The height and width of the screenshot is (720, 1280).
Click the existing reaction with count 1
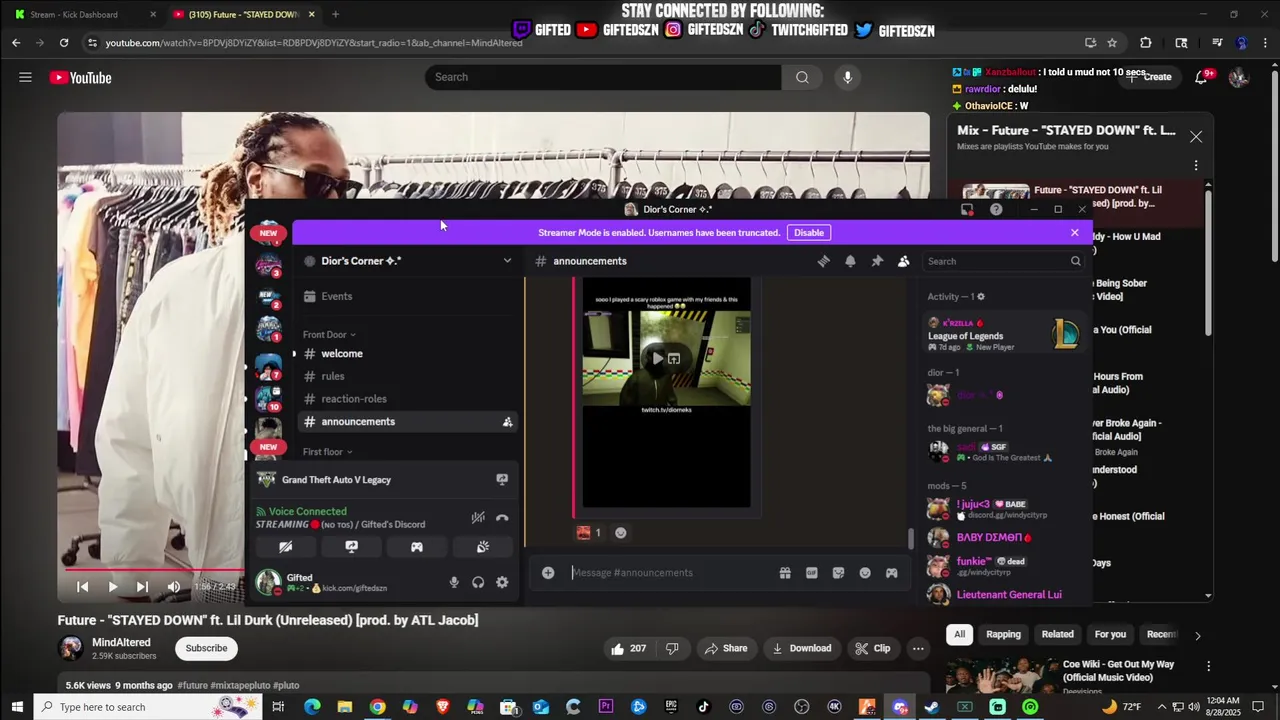[589, 533]
